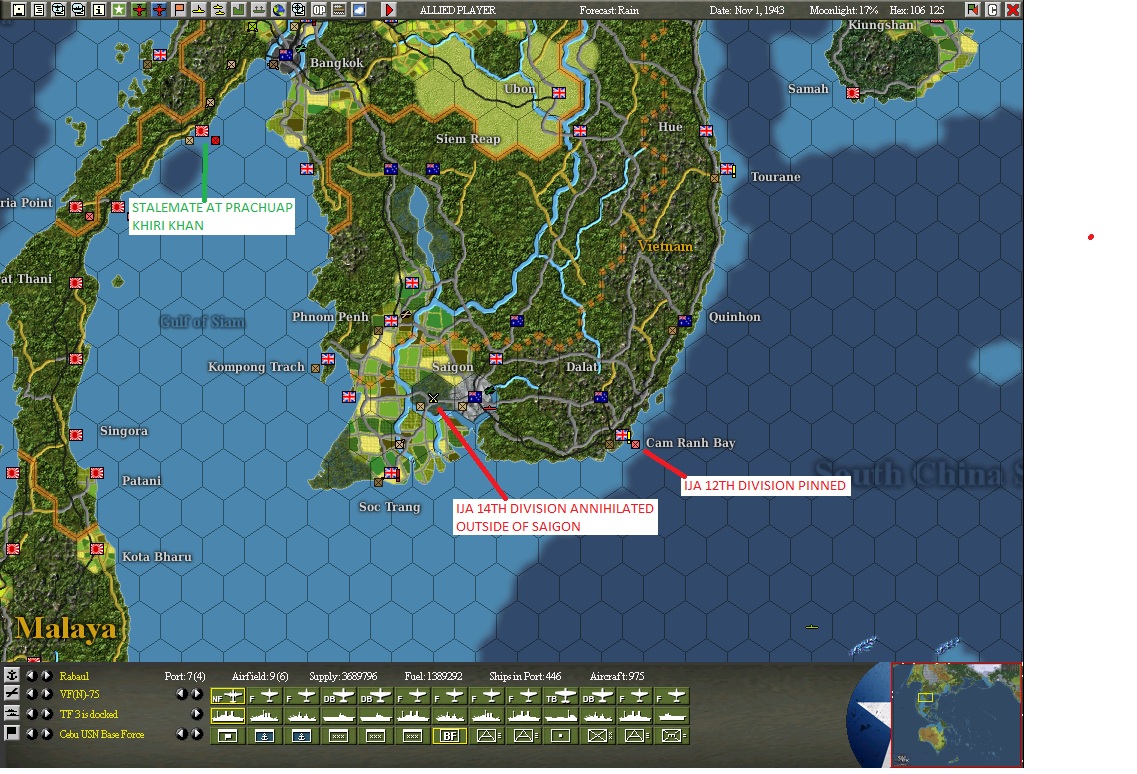1137x774 pixels.
Task: Select the first land unit HQ flag cell
Action: [228, 736]
